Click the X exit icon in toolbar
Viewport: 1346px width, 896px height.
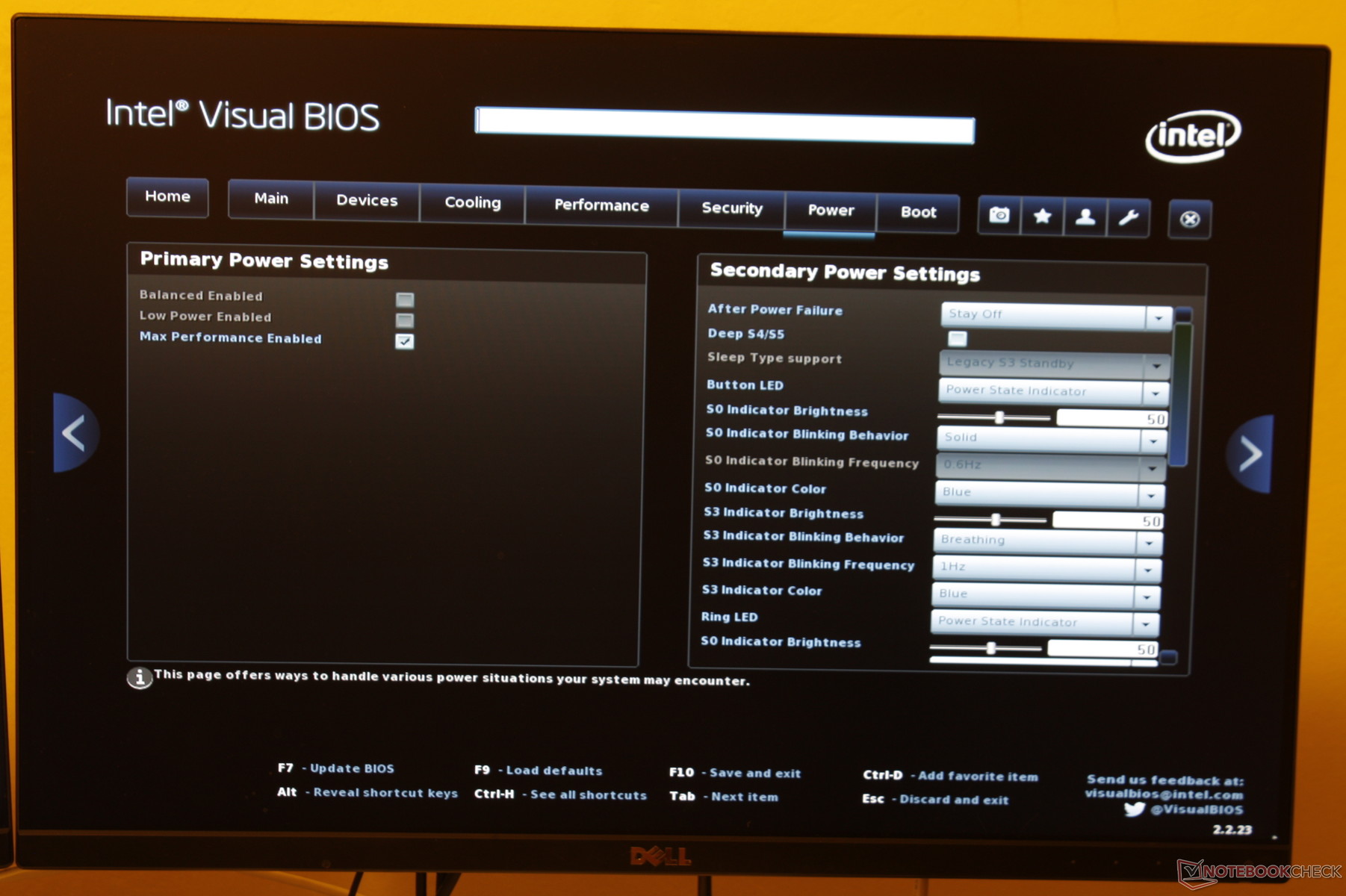pyautogui.click(x=1189, y=220)
